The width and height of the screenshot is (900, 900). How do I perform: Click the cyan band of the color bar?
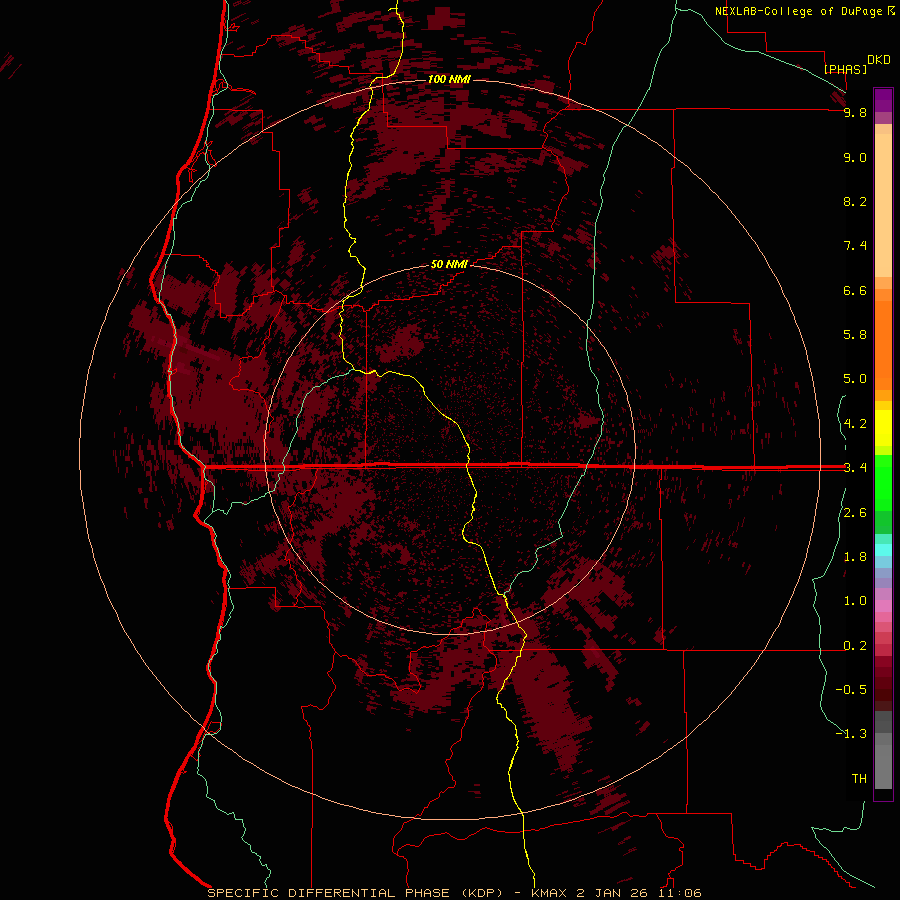point(883,550)
